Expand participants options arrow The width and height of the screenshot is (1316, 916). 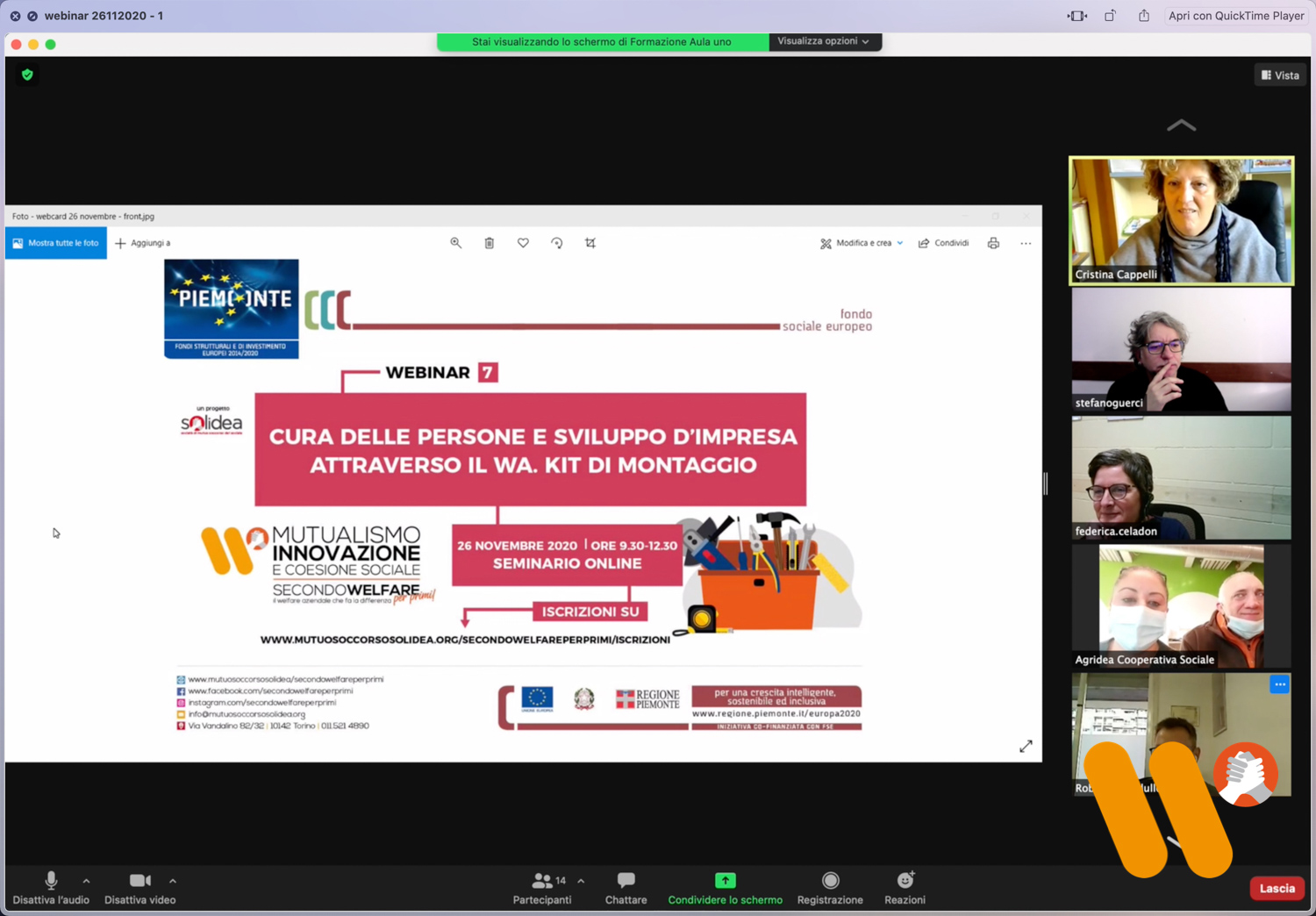point(581,881)
